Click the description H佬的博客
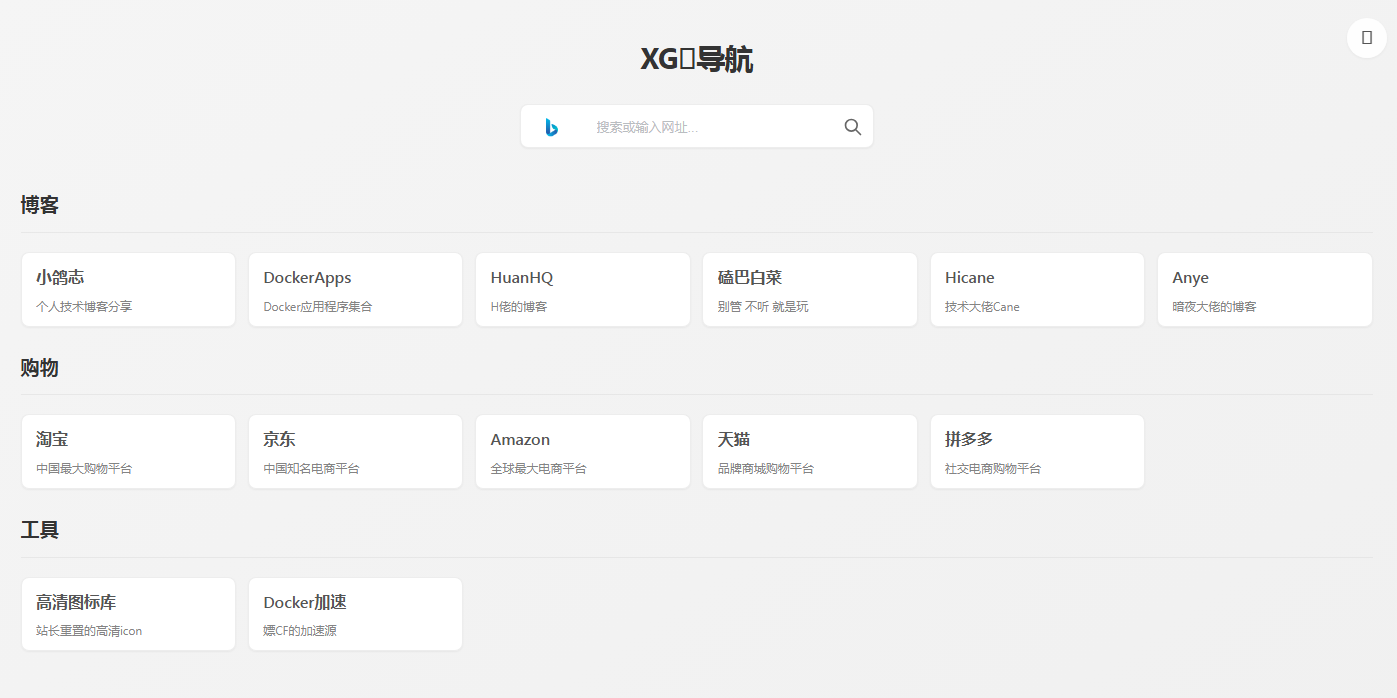 [x=519, y=307]
